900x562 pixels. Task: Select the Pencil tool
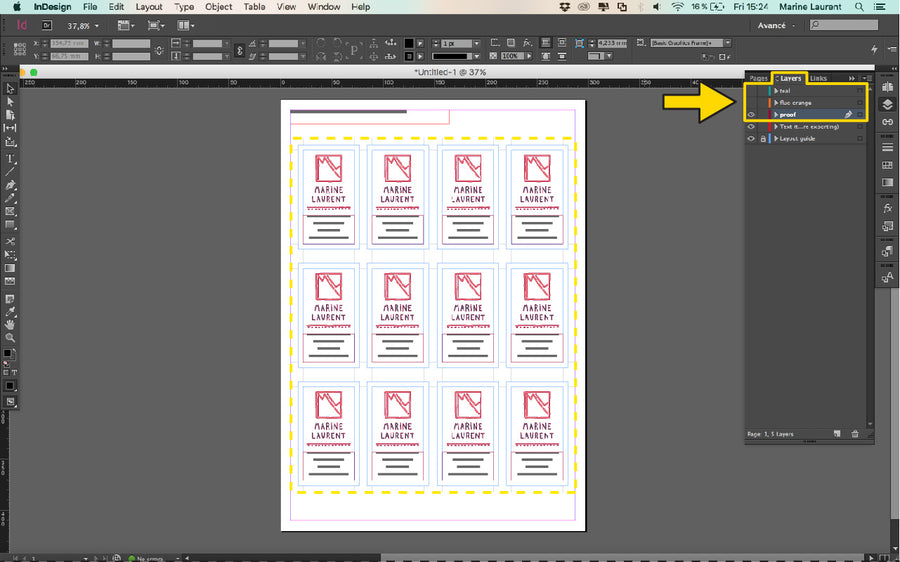tap(10, 198)
